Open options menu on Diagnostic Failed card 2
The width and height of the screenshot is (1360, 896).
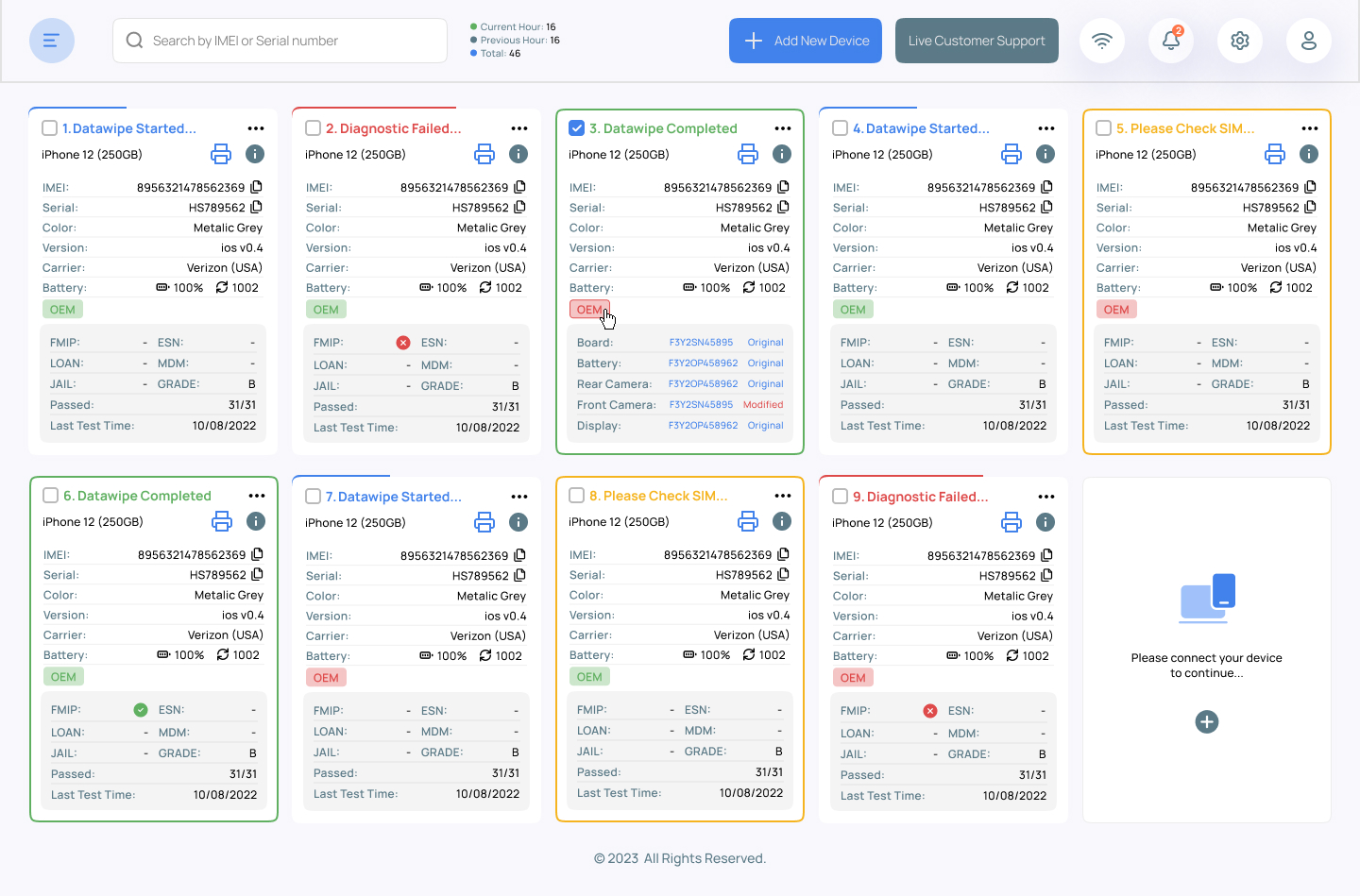point(518,127)
